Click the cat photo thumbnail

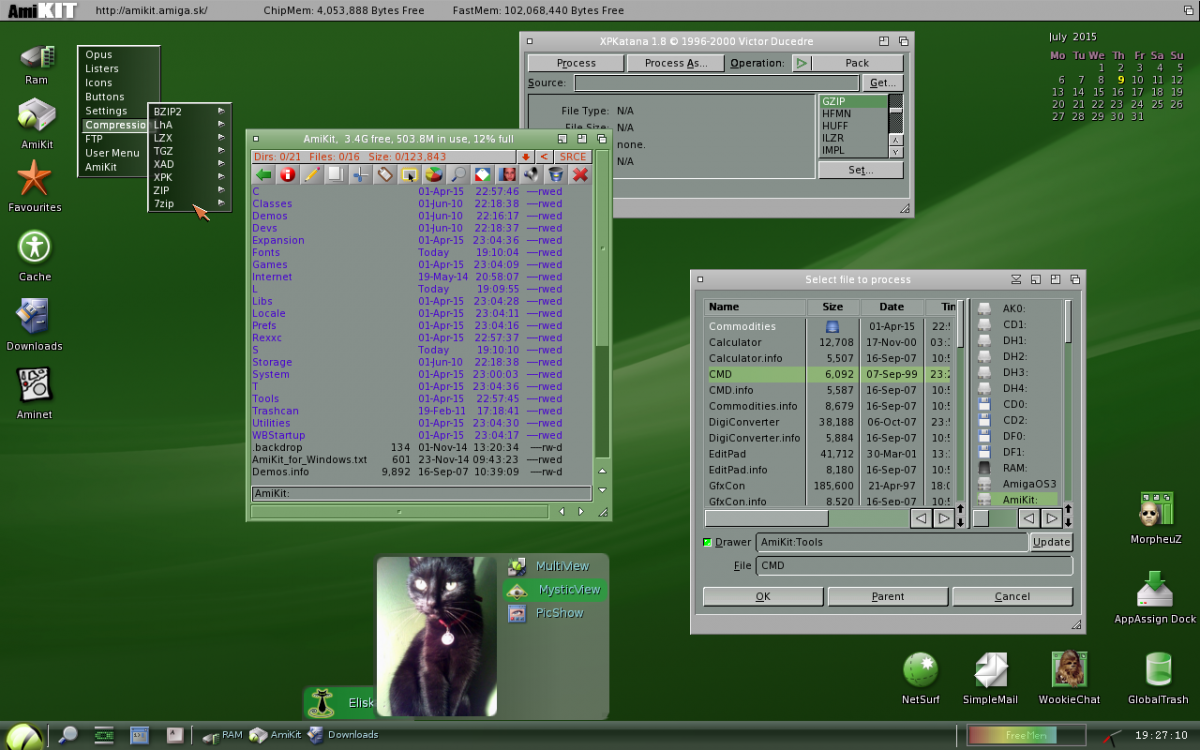coord(437,636)
